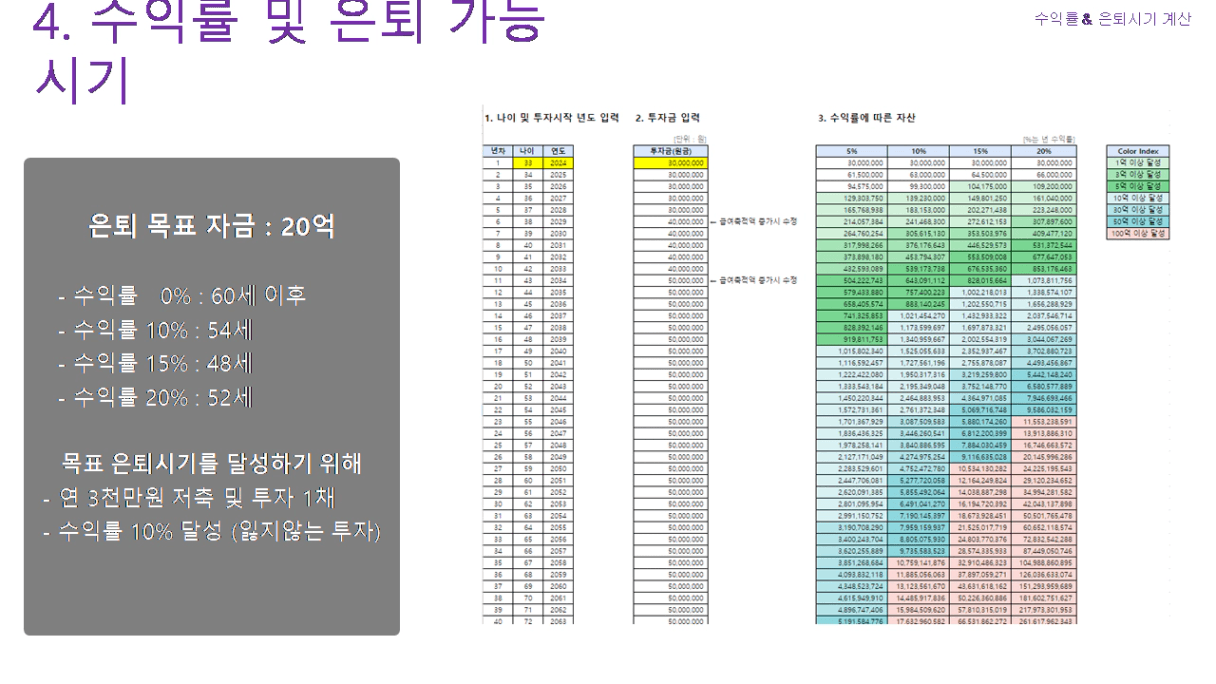Click the '50억 이상 달성' legend cell

click(x=1140, y=221)
